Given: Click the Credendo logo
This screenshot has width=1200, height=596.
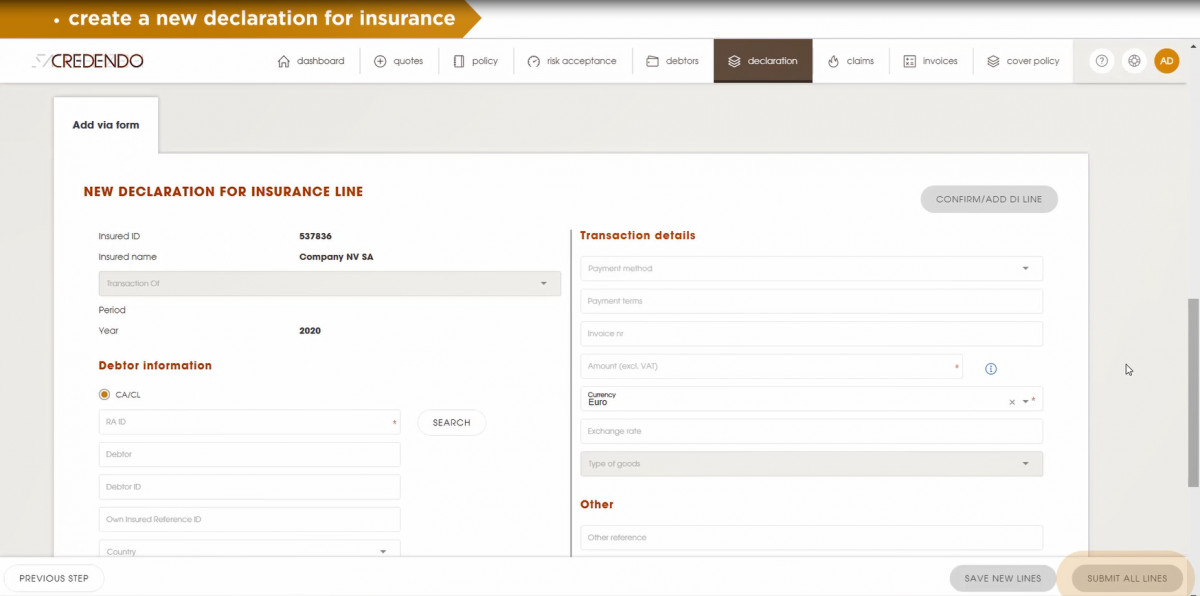Looking at the screenshot, I should click(x=87, y=61).
